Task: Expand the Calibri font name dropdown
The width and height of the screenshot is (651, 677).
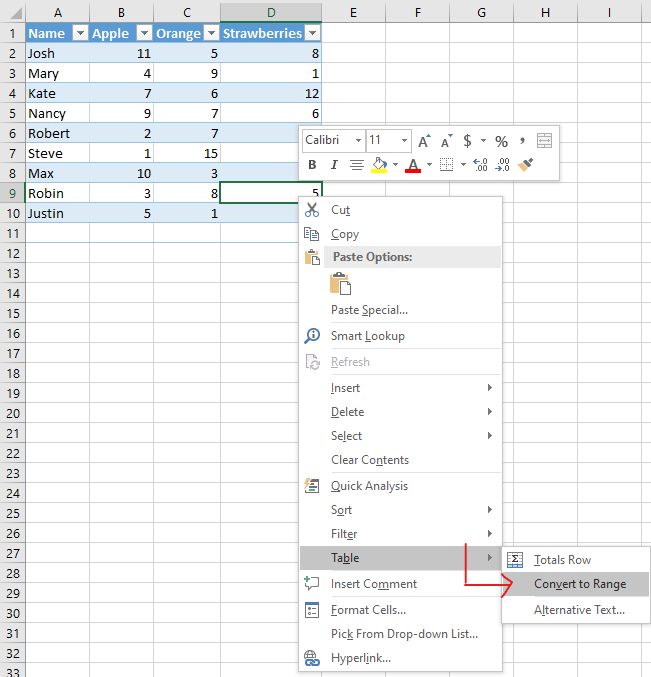Action: (x=358, y=141)
